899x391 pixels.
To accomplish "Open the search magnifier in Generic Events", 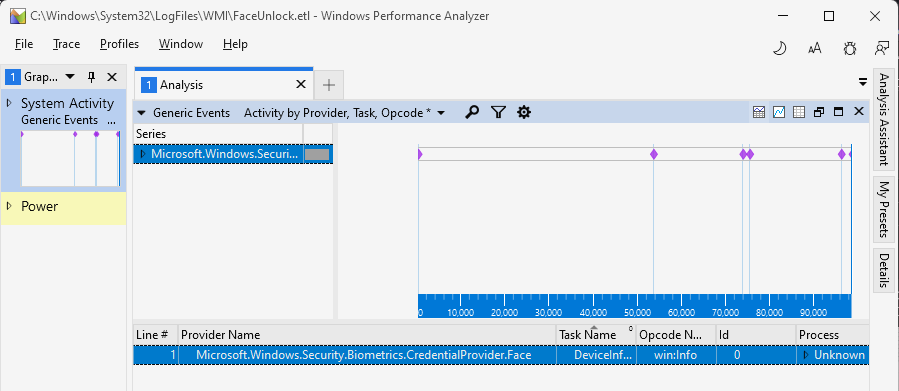I will pyautogui.click(x=472, y=112).
